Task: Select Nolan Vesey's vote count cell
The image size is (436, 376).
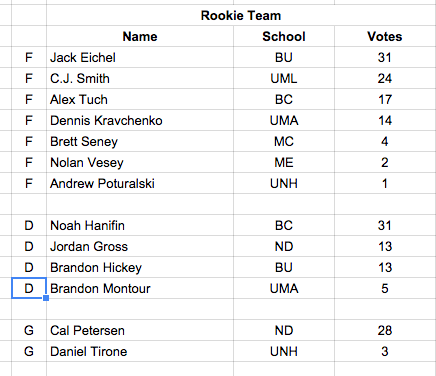Action: 385,162
